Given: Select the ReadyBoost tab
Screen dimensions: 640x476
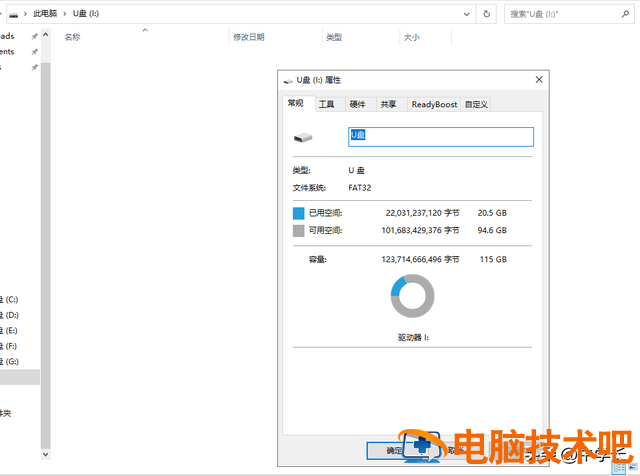Looking at the screenshot, I should point(434,104).
